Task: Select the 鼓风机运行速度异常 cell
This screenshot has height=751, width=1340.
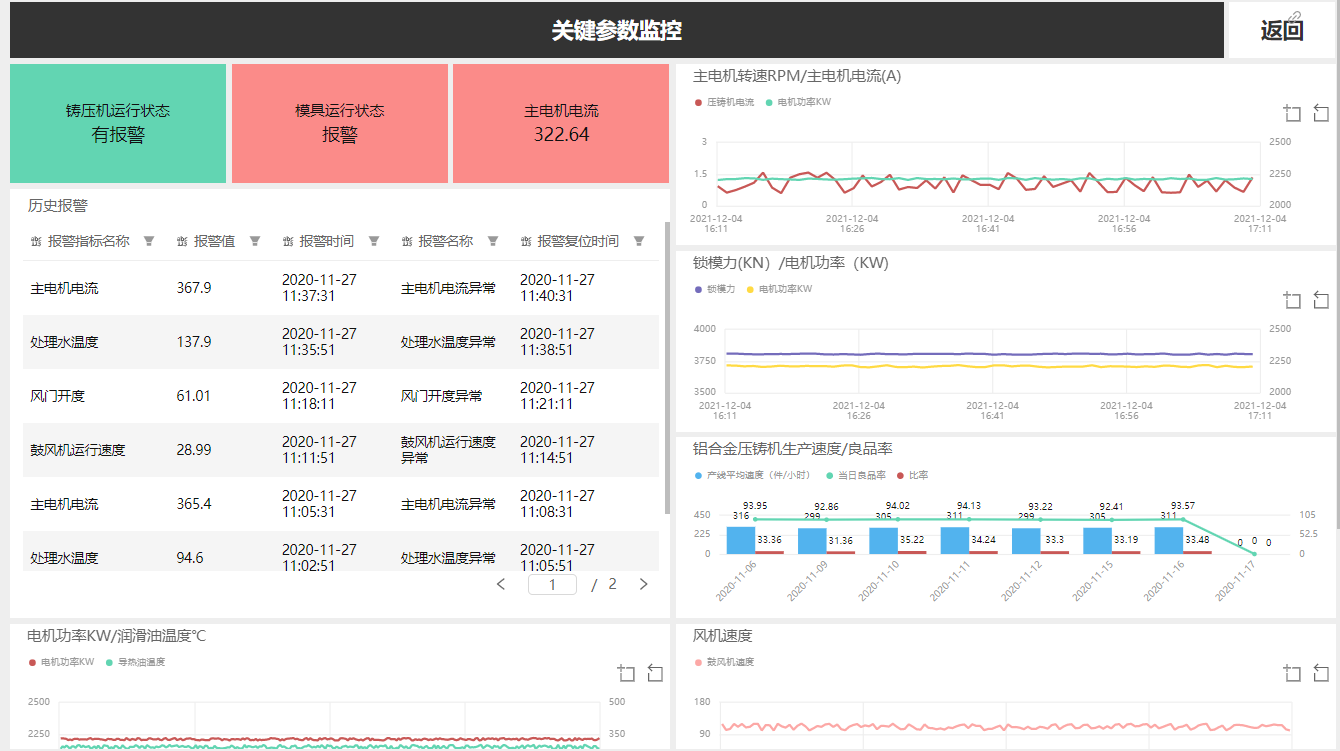Action: 448,450
